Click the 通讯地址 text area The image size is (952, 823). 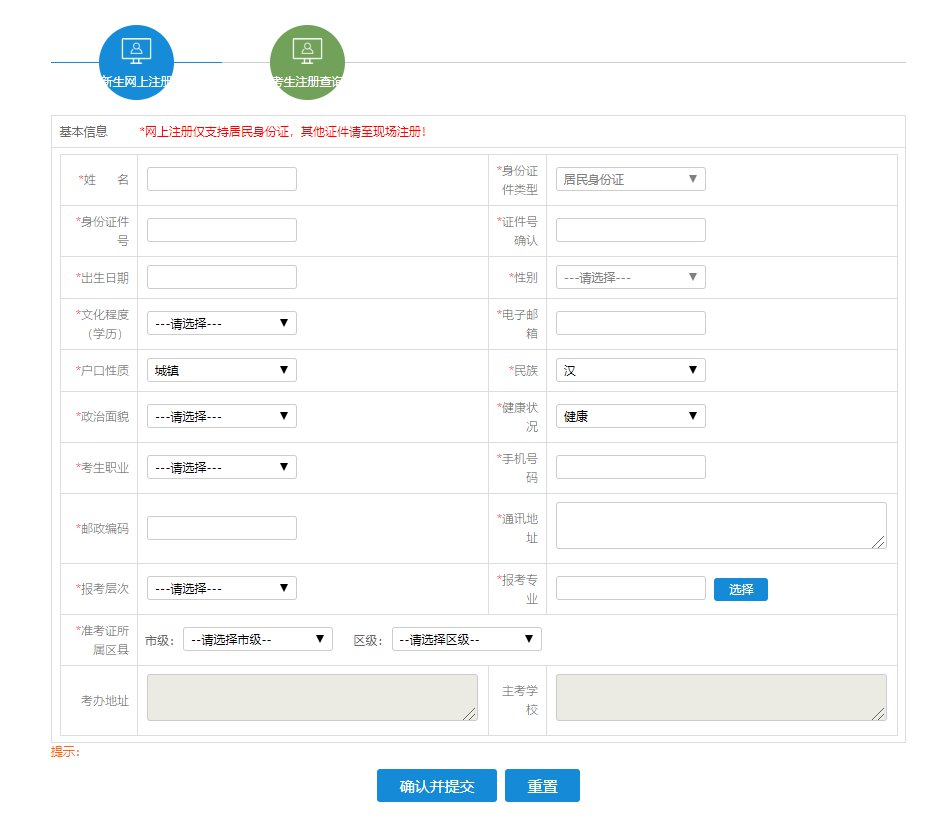coord(720,525)
